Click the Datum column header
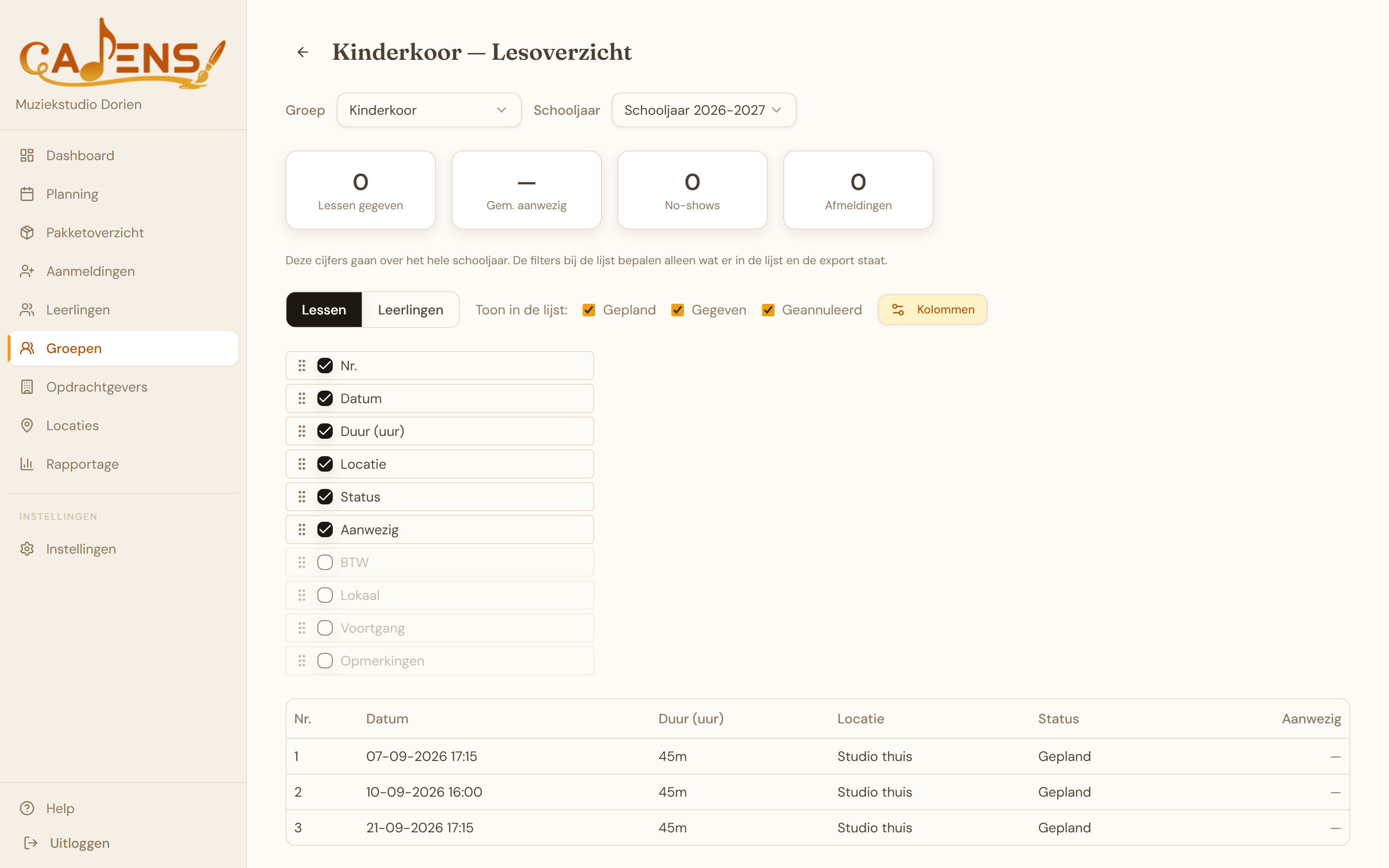Screen dimensions: 1389x868 pos(387,719)
